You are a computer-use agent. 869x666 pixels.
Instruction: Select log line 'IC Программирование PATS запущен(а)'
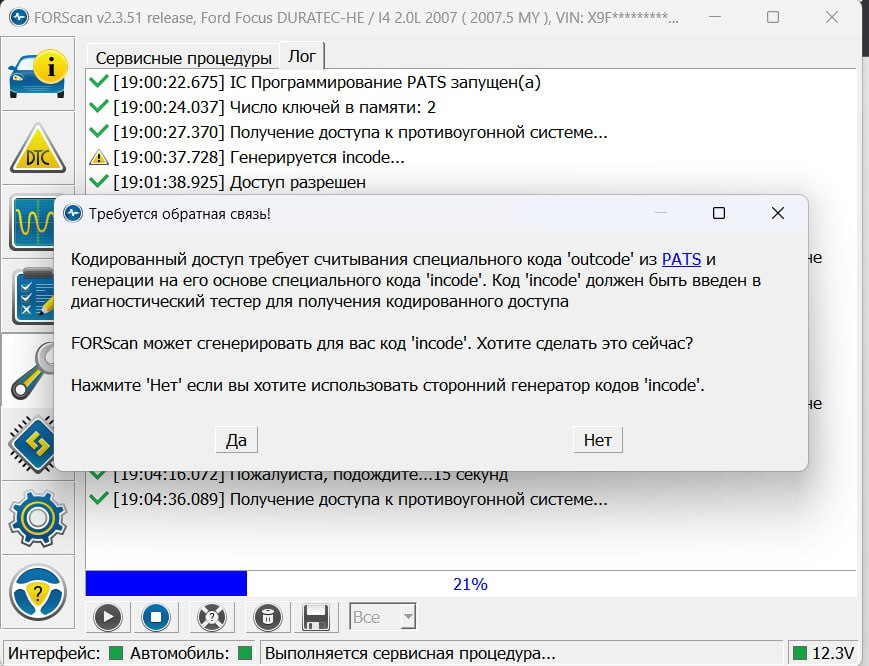pyautogui.click(x=327, y=82)
